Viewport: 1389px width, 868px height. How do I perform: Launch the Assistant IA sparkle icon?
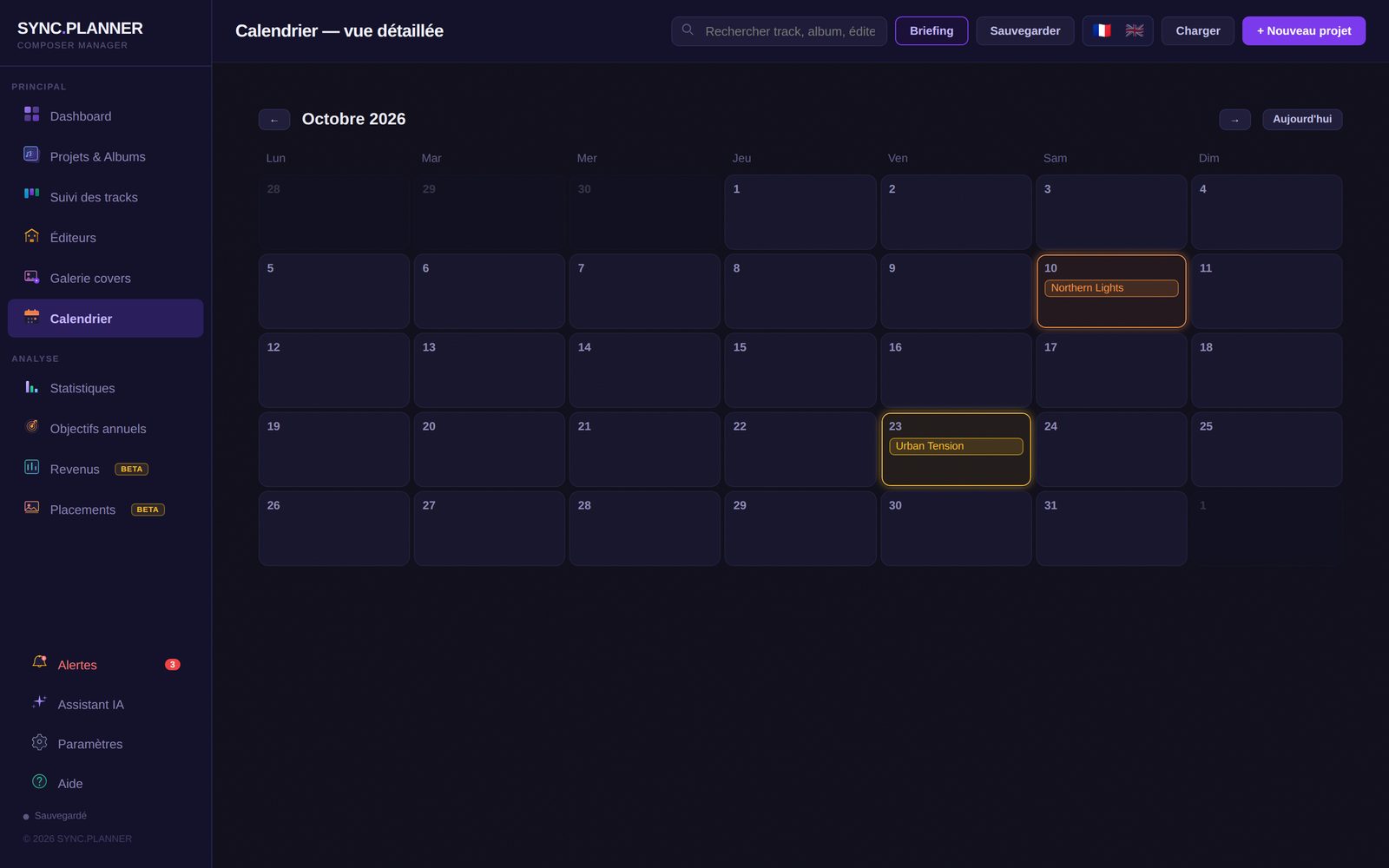39,702
